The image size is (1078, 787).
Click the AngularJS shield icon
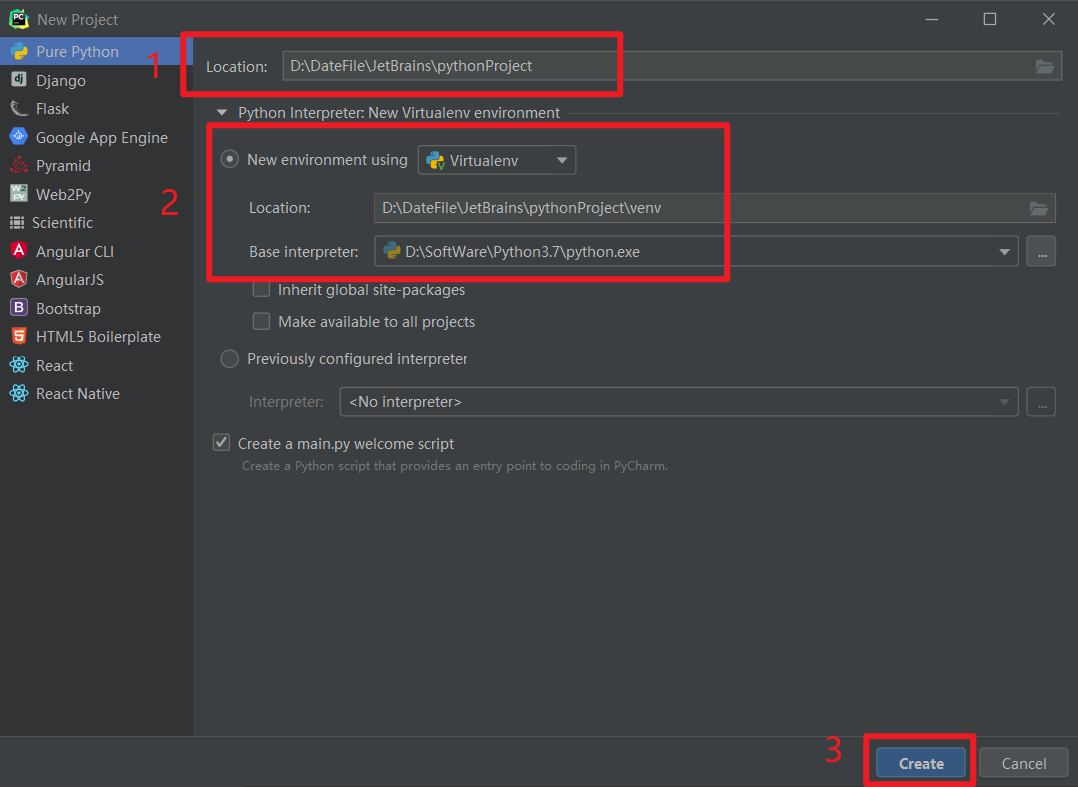click(19, 279)
